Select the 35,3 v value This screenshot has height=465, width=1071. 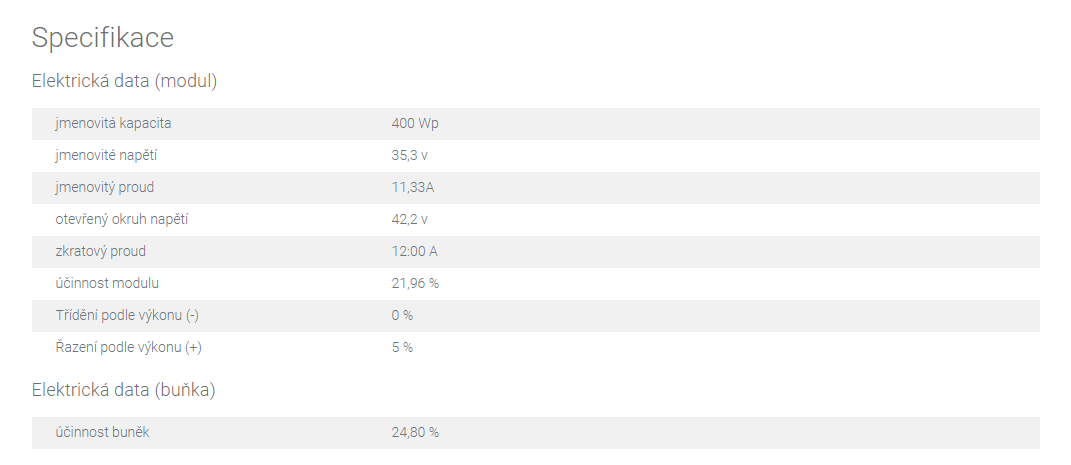click(x=409, y=156)
